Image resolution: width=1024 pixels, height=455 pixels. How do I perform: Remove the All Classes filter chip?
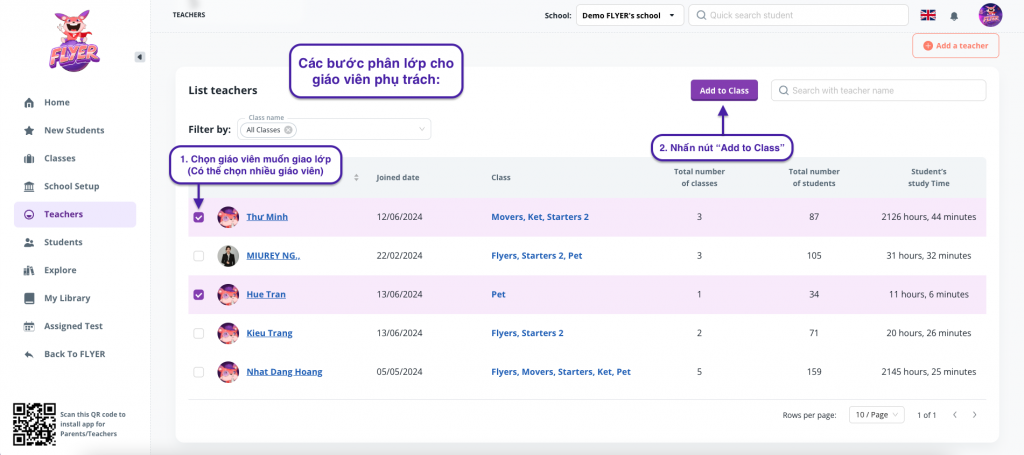coord(289,130)
